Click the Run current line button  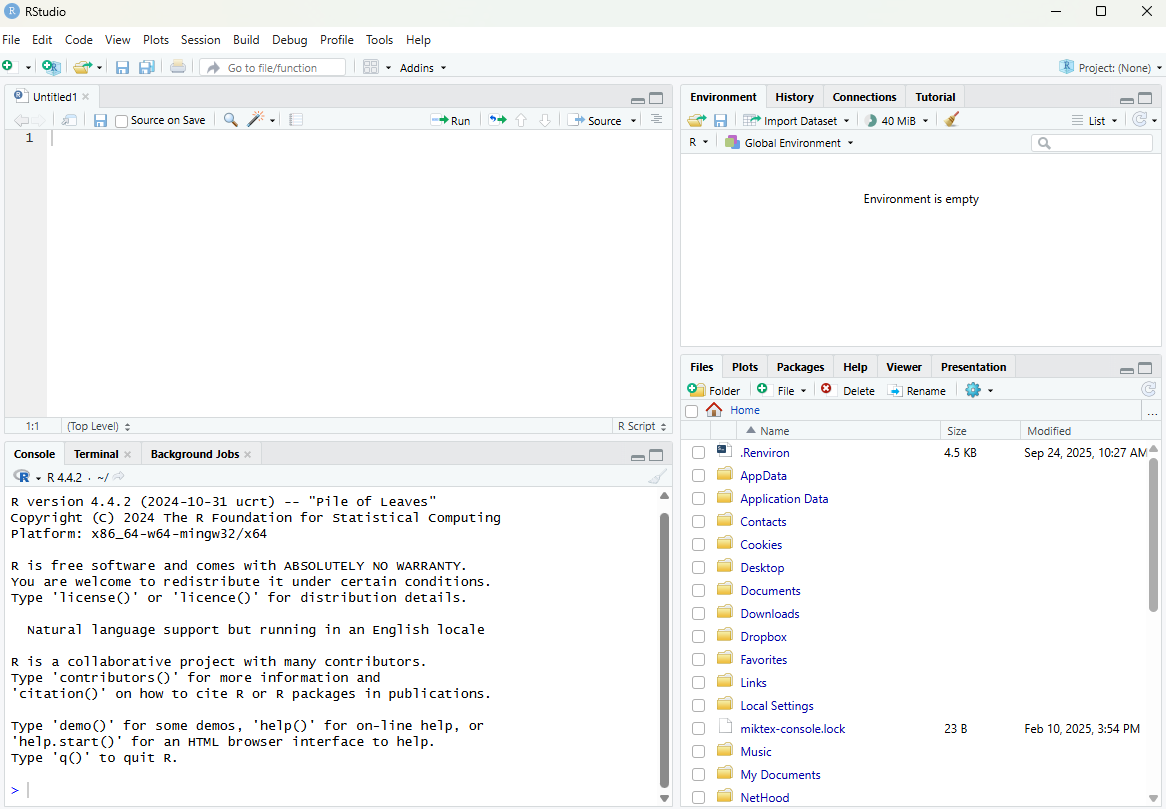tap(450, 120)
